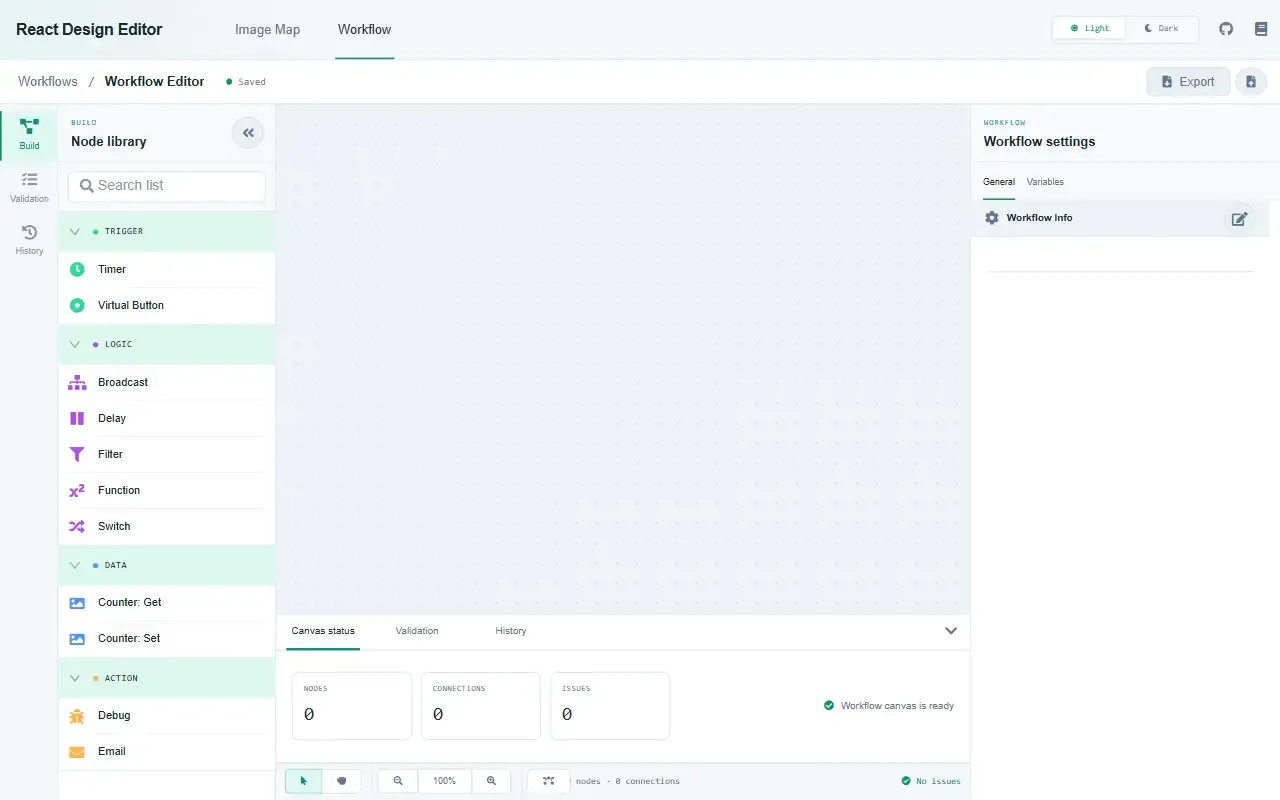Click the Function x² icon
Viewport: 1280px width, 800px height.
[77, 490]
